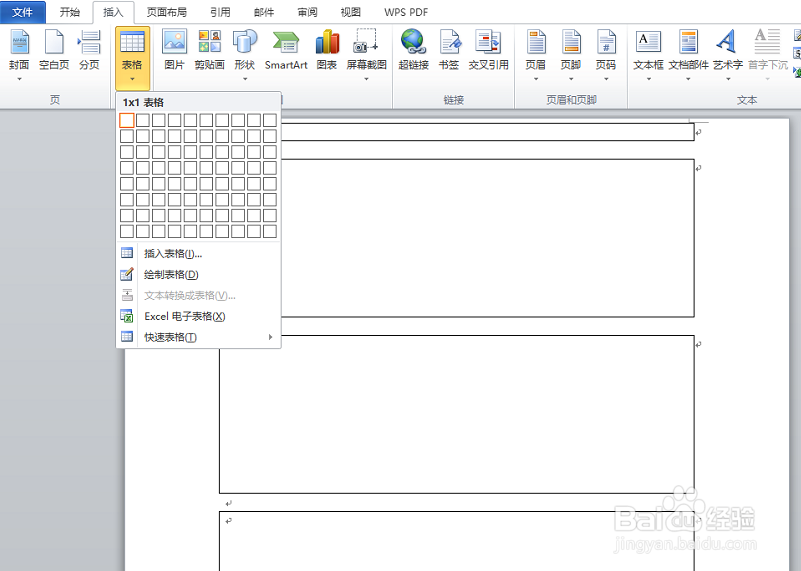Select the highlighted 1x1 grid cell
The image size is (801, 571).
(x=127, y=120)
